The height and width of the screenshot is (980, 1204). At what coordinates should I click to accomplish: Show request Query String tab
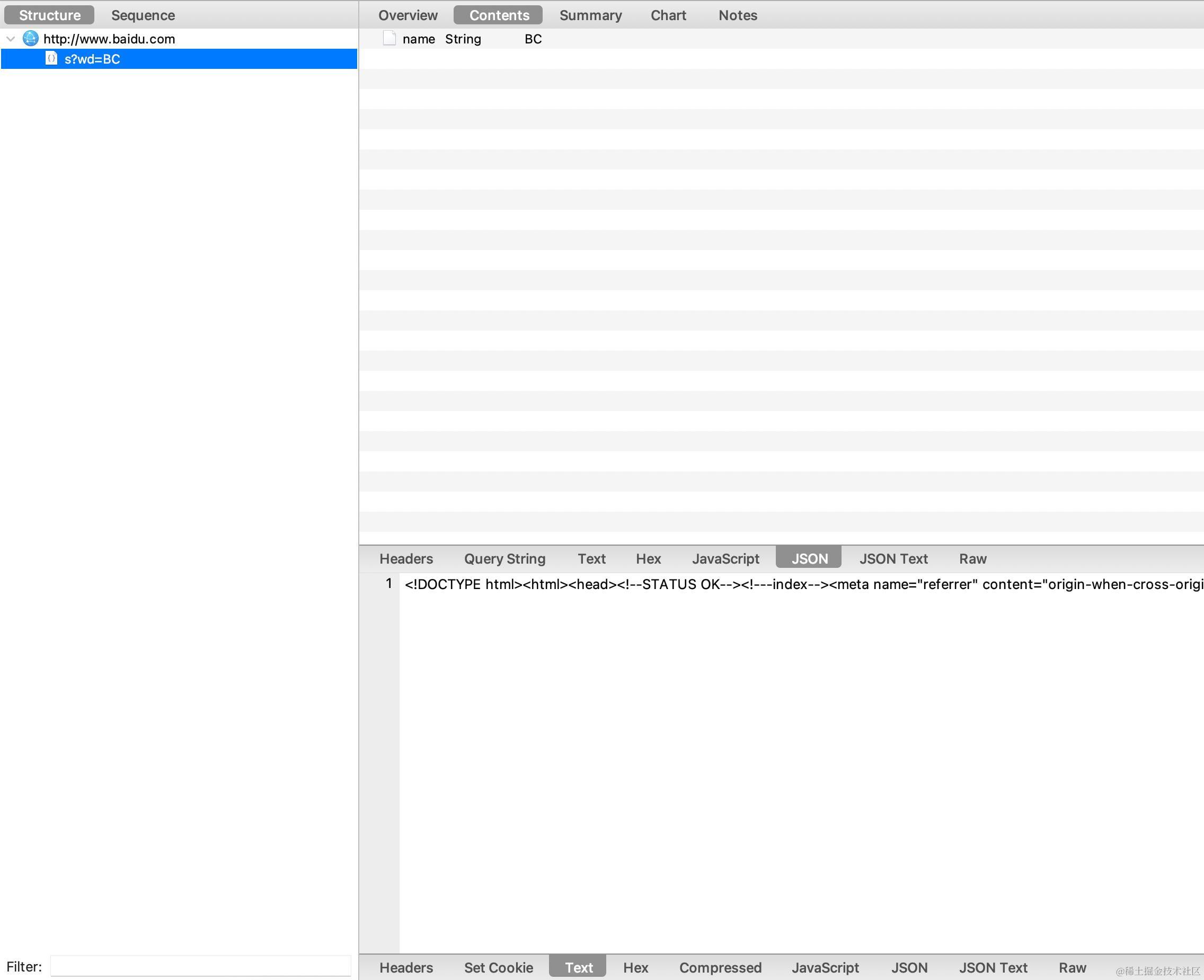tap(504, 559)
